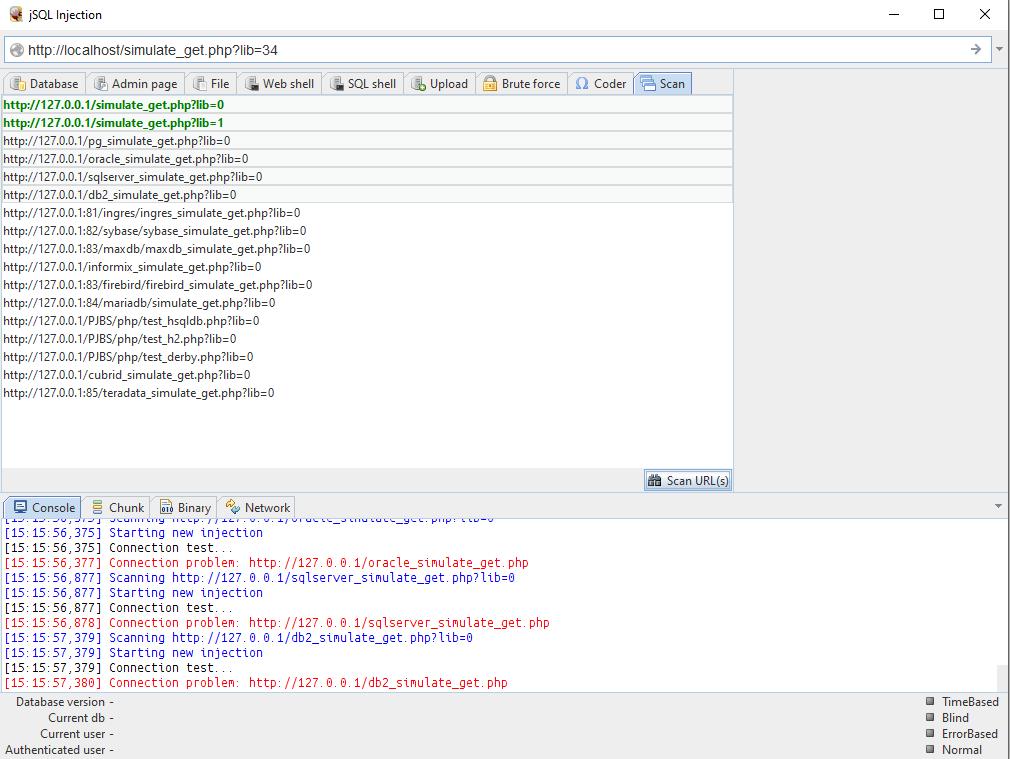This screenshot has width=1010, height=759.
Task: Open the Network console tab
Action: pos(257,507)
